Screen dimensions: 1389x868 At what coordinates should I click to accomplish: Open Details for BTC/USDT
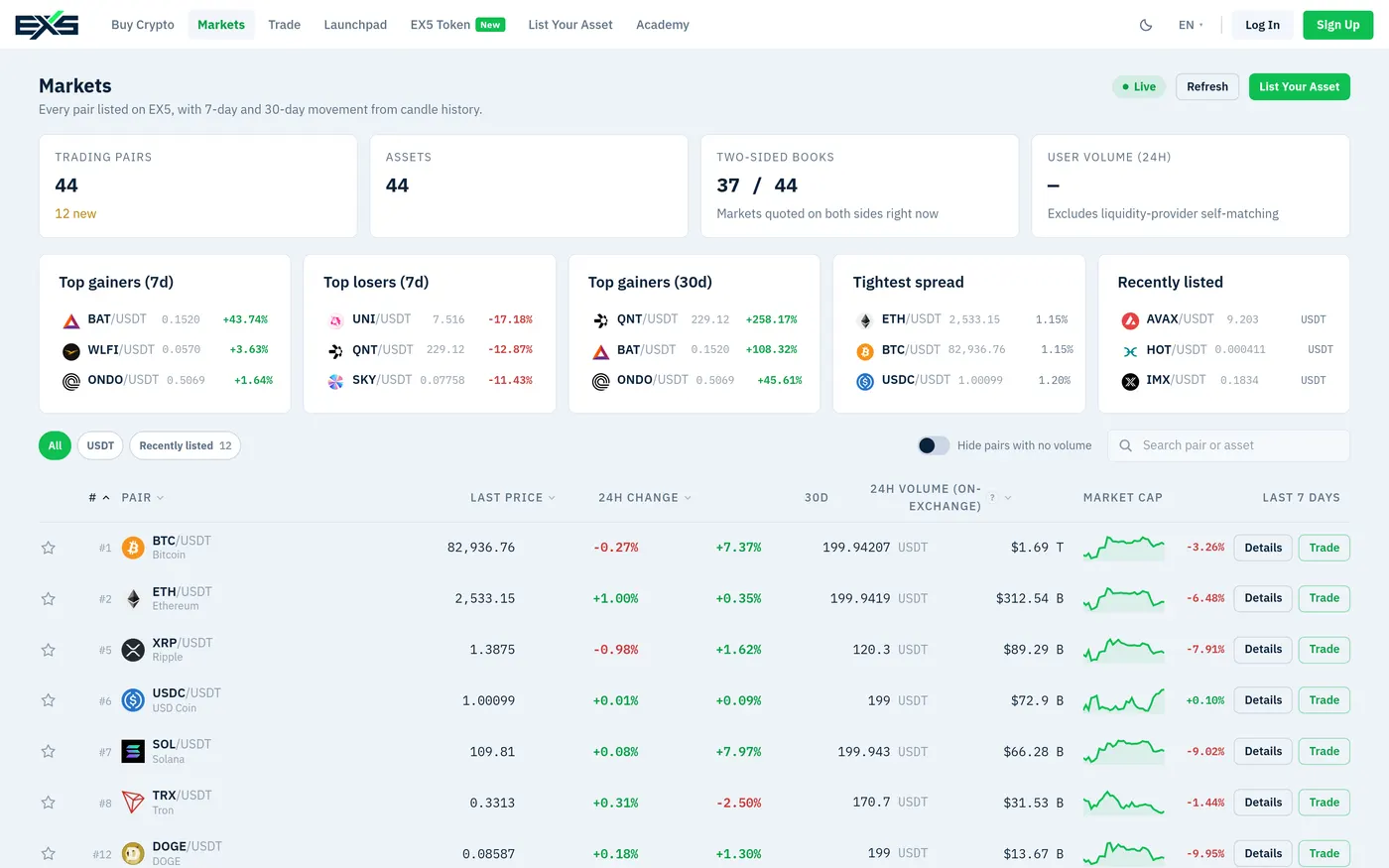point(1263,548)
